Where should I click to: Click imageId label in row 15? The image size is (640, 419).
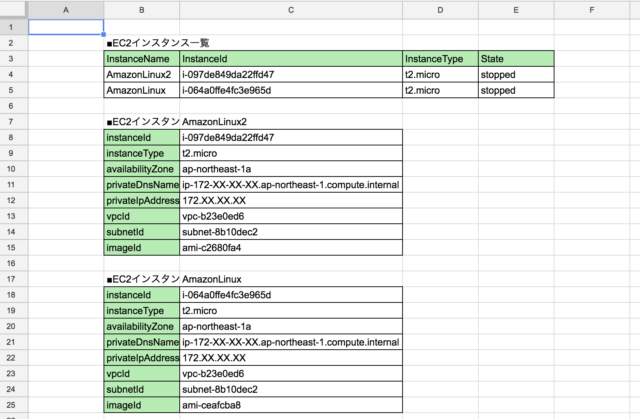[142, 248]
